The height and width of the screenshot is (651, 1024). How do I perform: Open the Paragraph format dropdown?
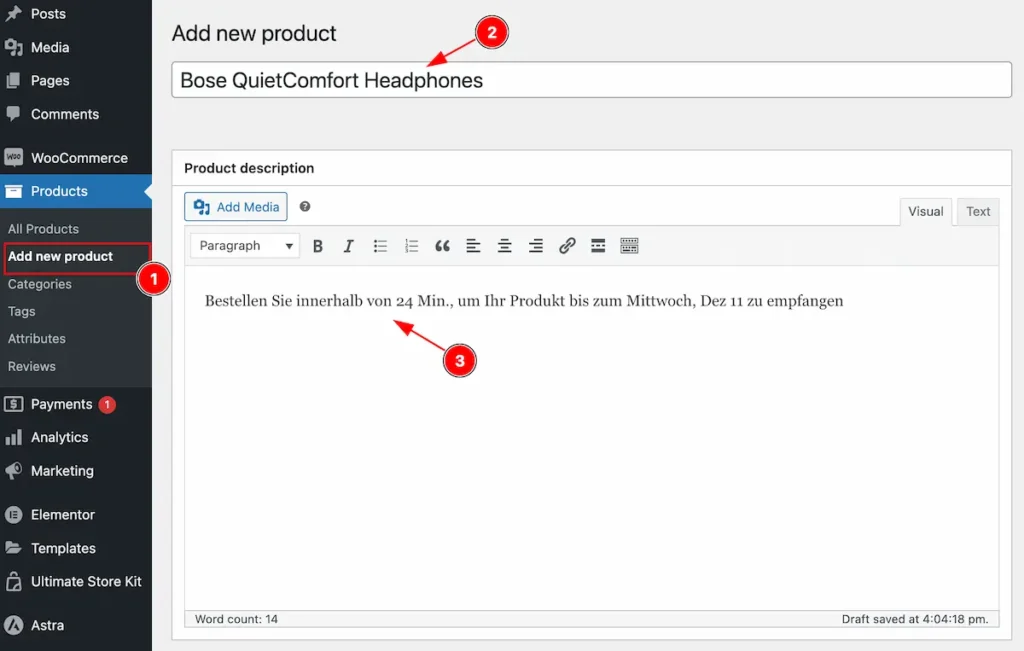245,246
